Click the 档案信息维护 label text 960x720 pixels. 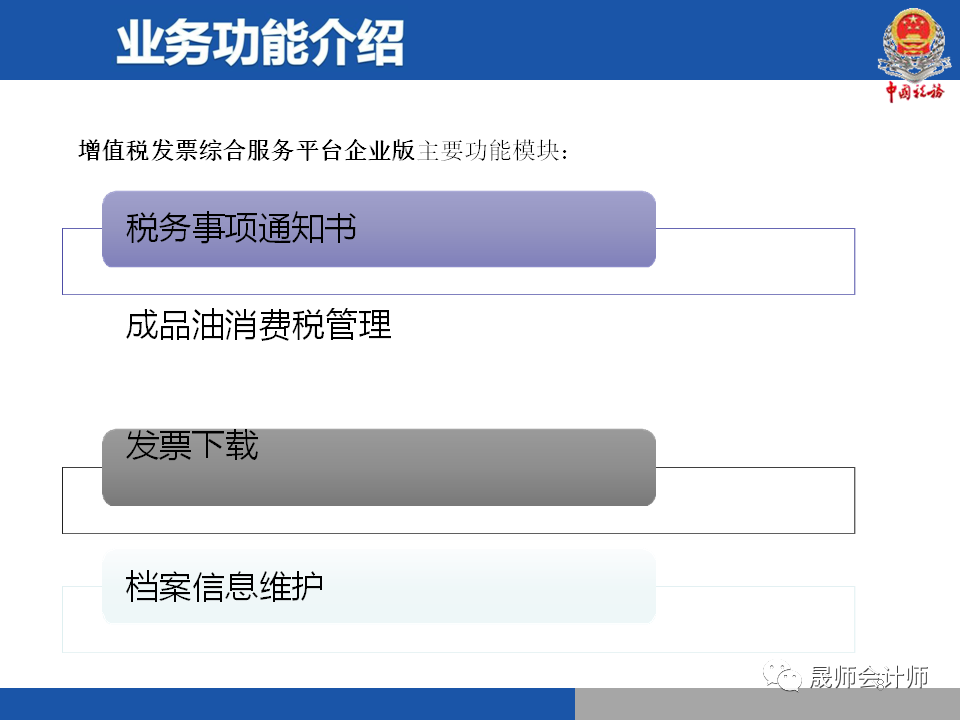[224, 586]
